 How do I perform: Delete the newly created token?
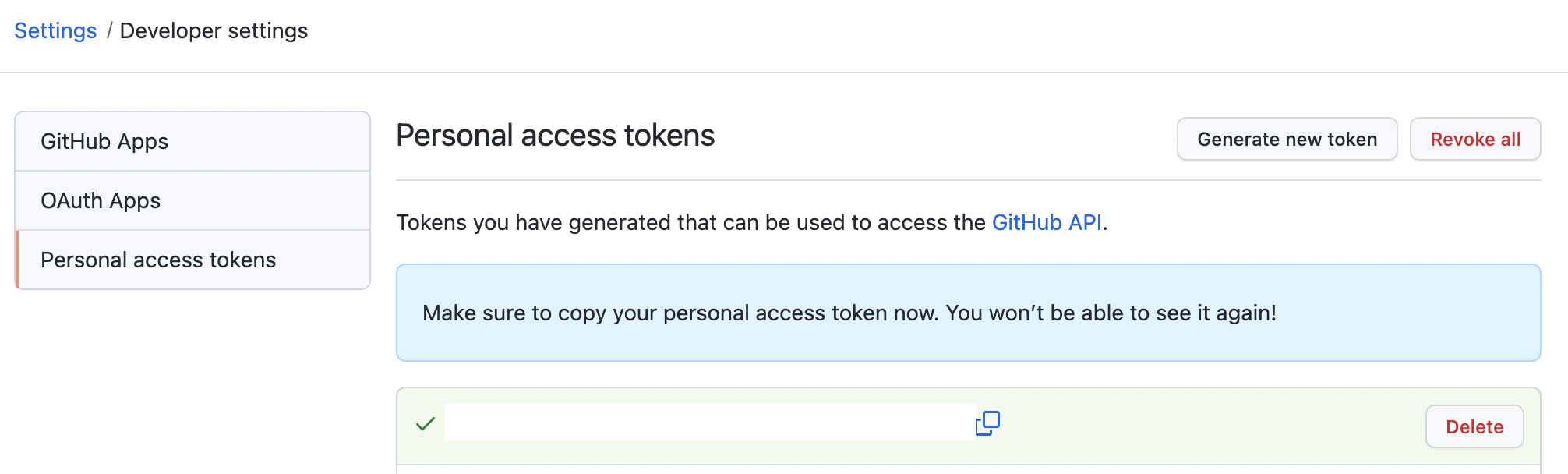(x=1474, y=426)
